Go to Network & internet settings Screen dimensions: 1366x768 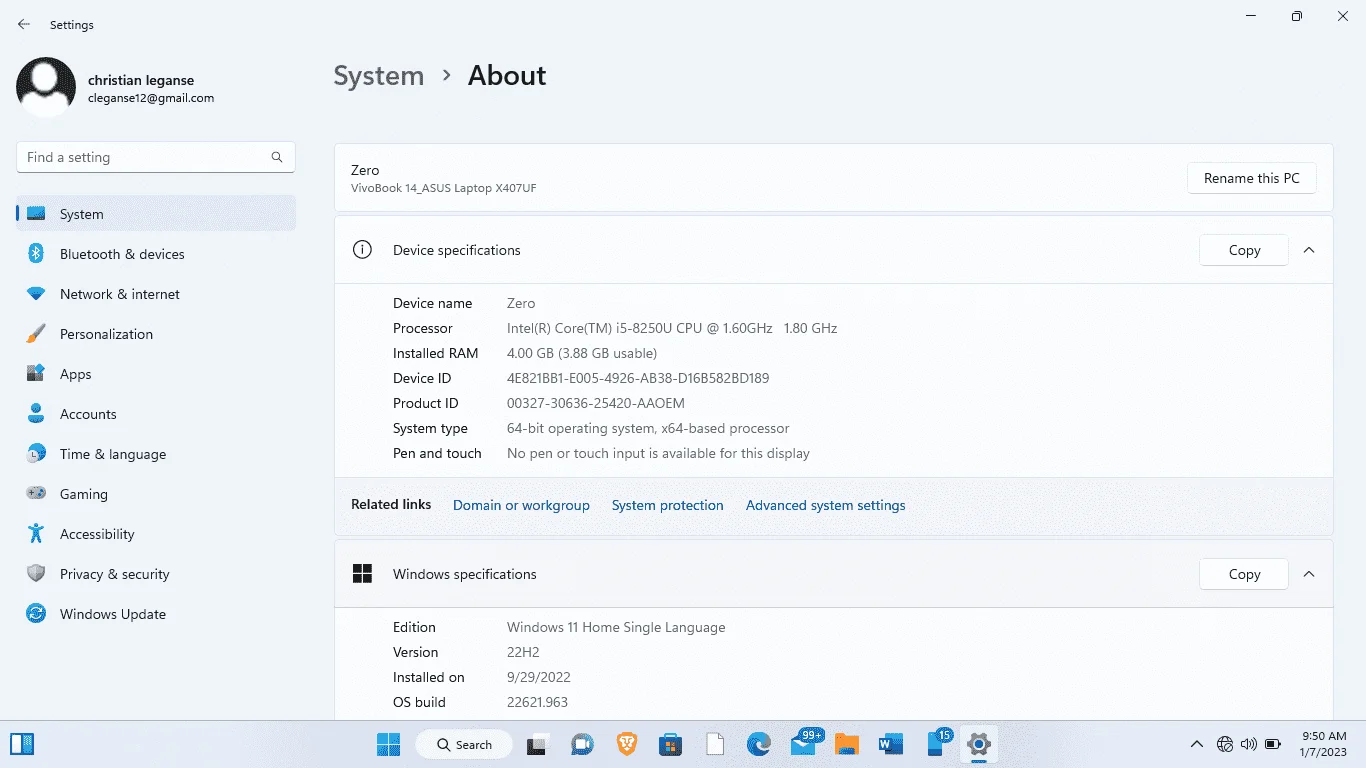point(156,294)
